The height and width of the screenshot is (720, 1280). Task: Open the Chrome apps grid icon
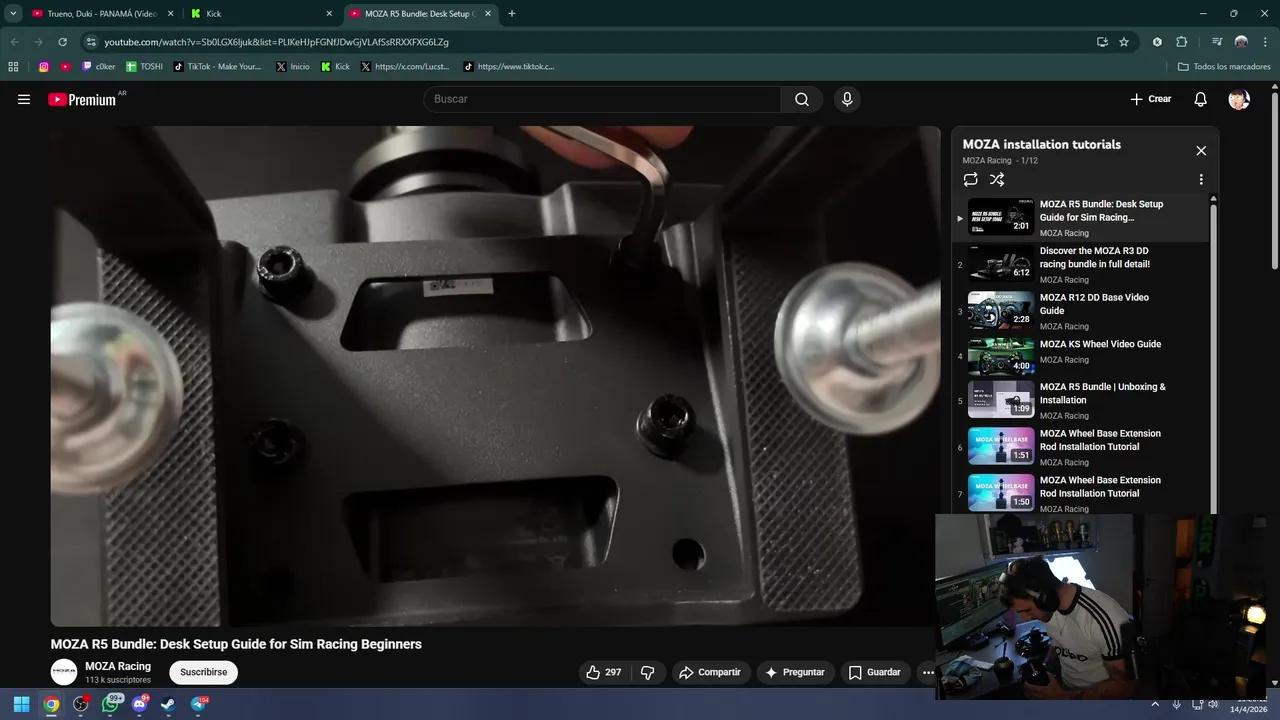[x=13, y=67]
